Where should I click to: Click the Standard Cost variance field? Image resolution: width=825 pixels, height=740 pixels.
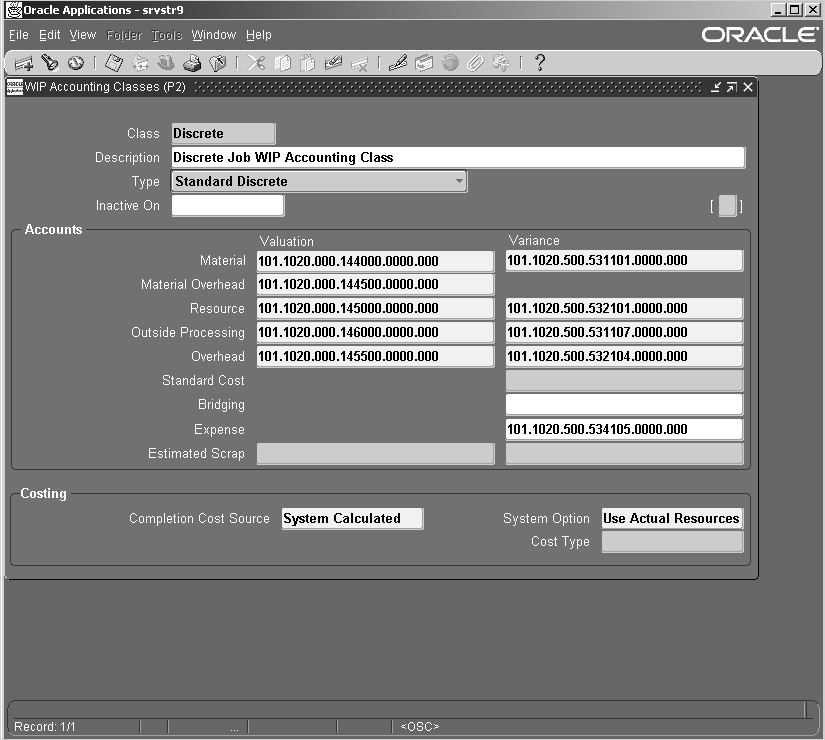[624, 381]
